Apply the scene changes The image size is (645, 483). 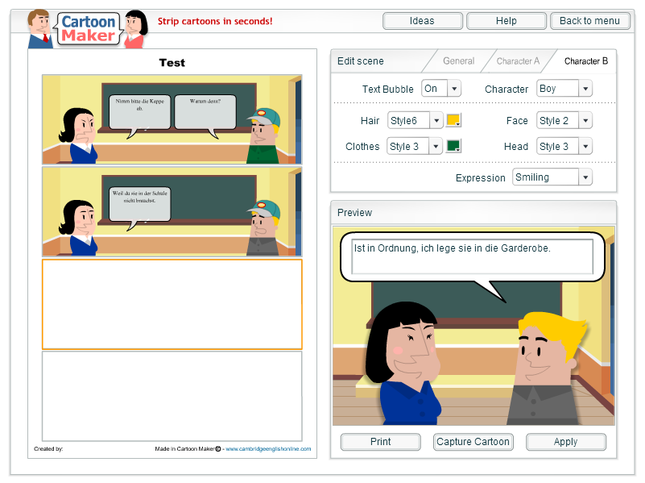pos(565,442)
